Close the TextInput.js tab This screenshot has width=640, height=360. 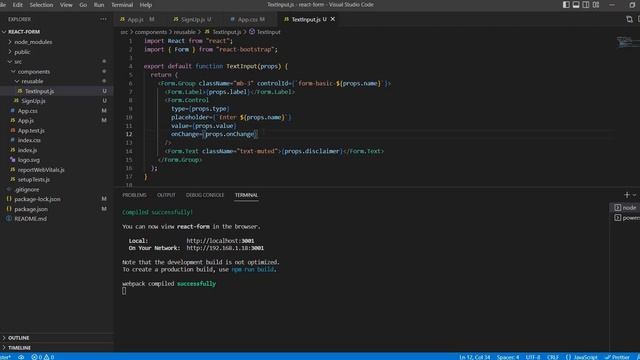pyautogui.click(x=333, y=19)
